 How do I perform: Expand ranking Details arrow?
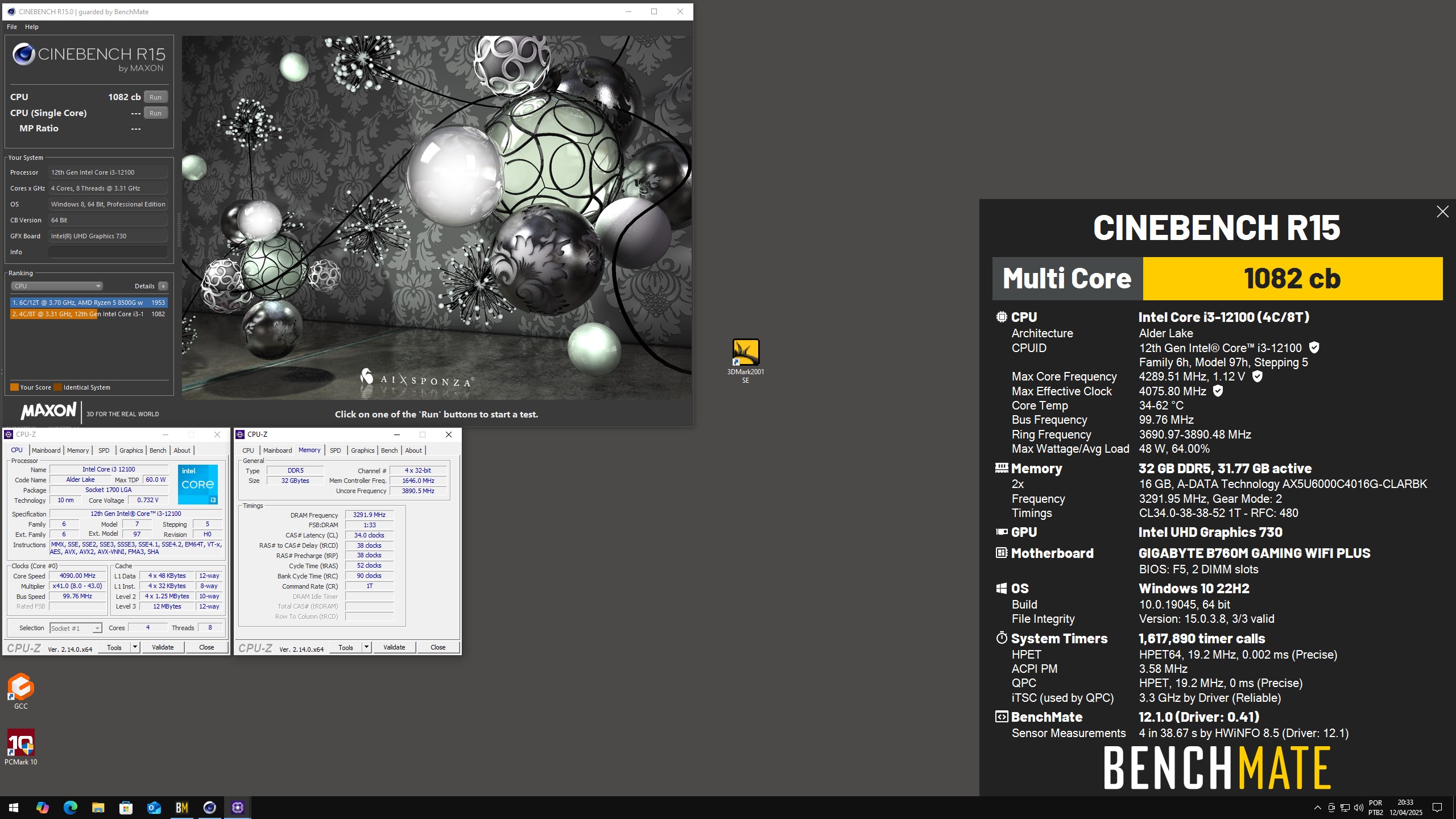pos(163,286)
